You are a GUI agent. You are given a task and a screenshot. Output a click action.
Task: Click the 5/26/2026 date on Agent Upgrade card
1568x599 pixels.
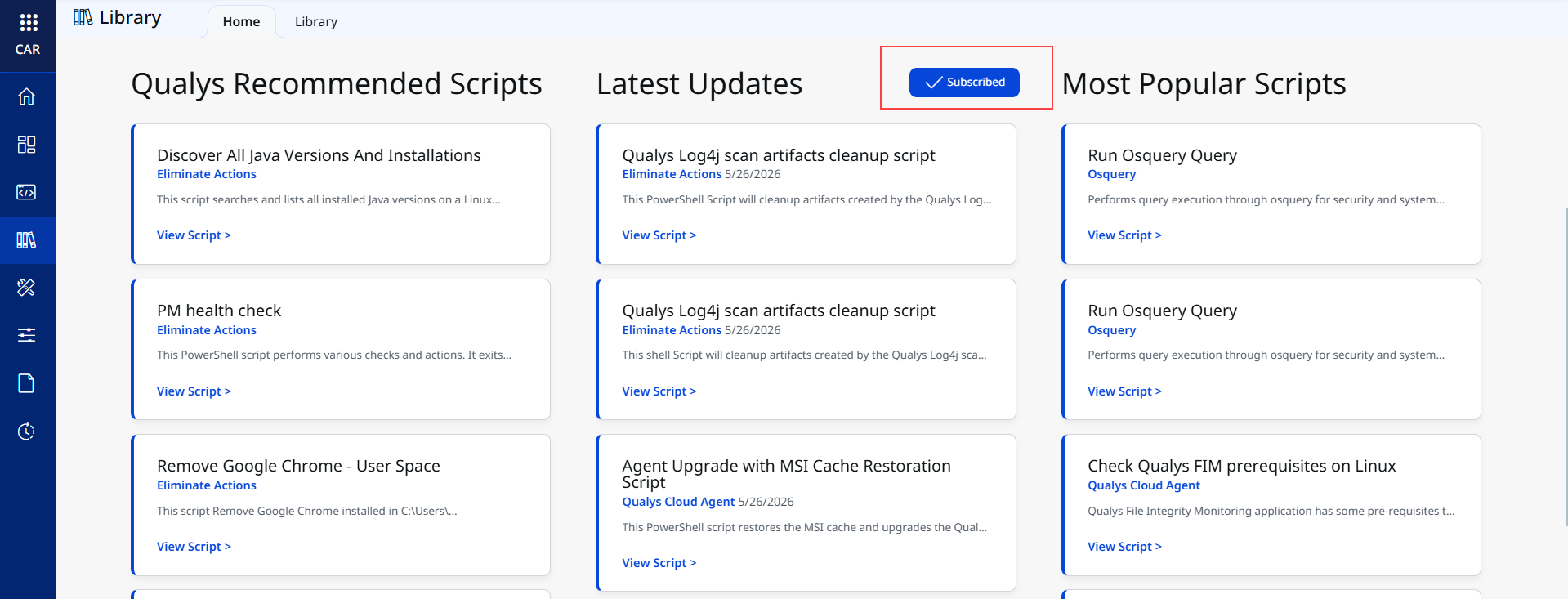pyautogui.click(x=766, y=502)
